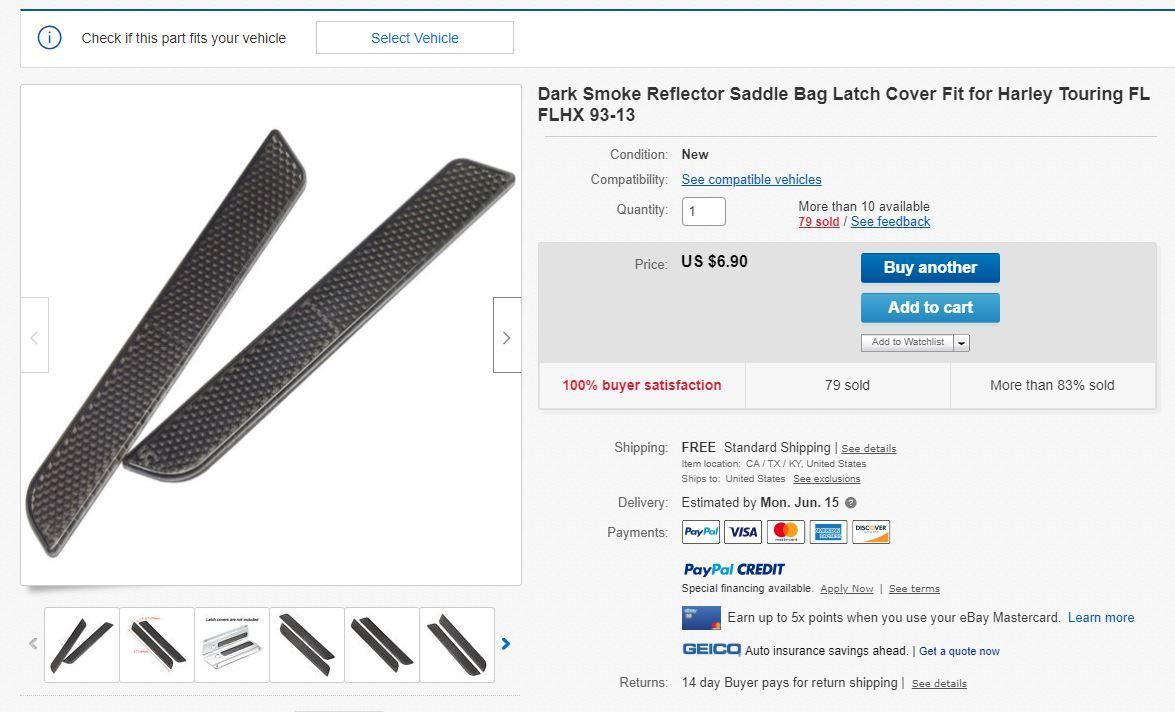Click the quantity input field
1175x712 pixels.
click(x=703, y=212)
